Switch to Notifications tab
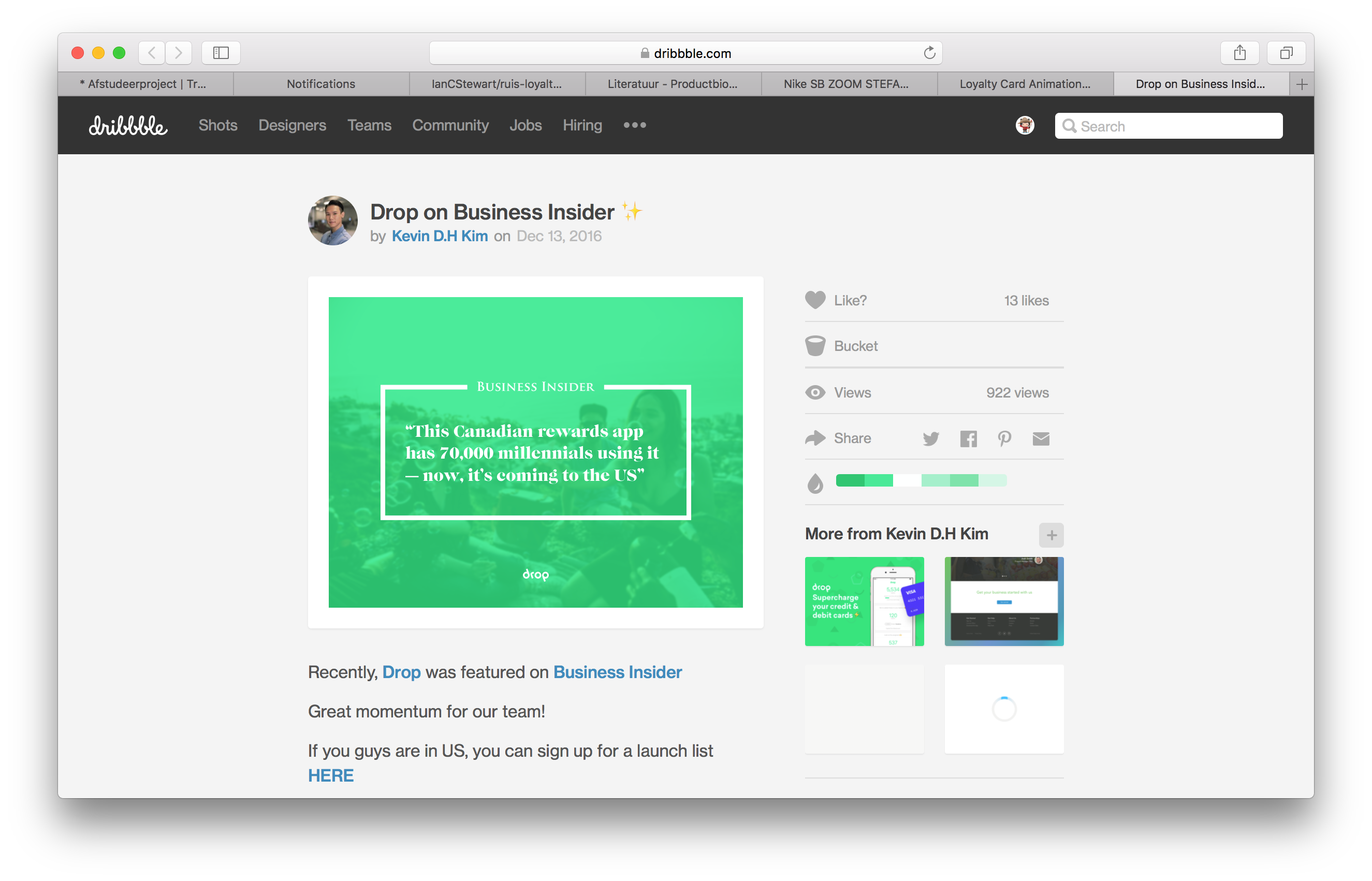The width and height of the screenshot is (1372, 881). [x=321, y=84]
